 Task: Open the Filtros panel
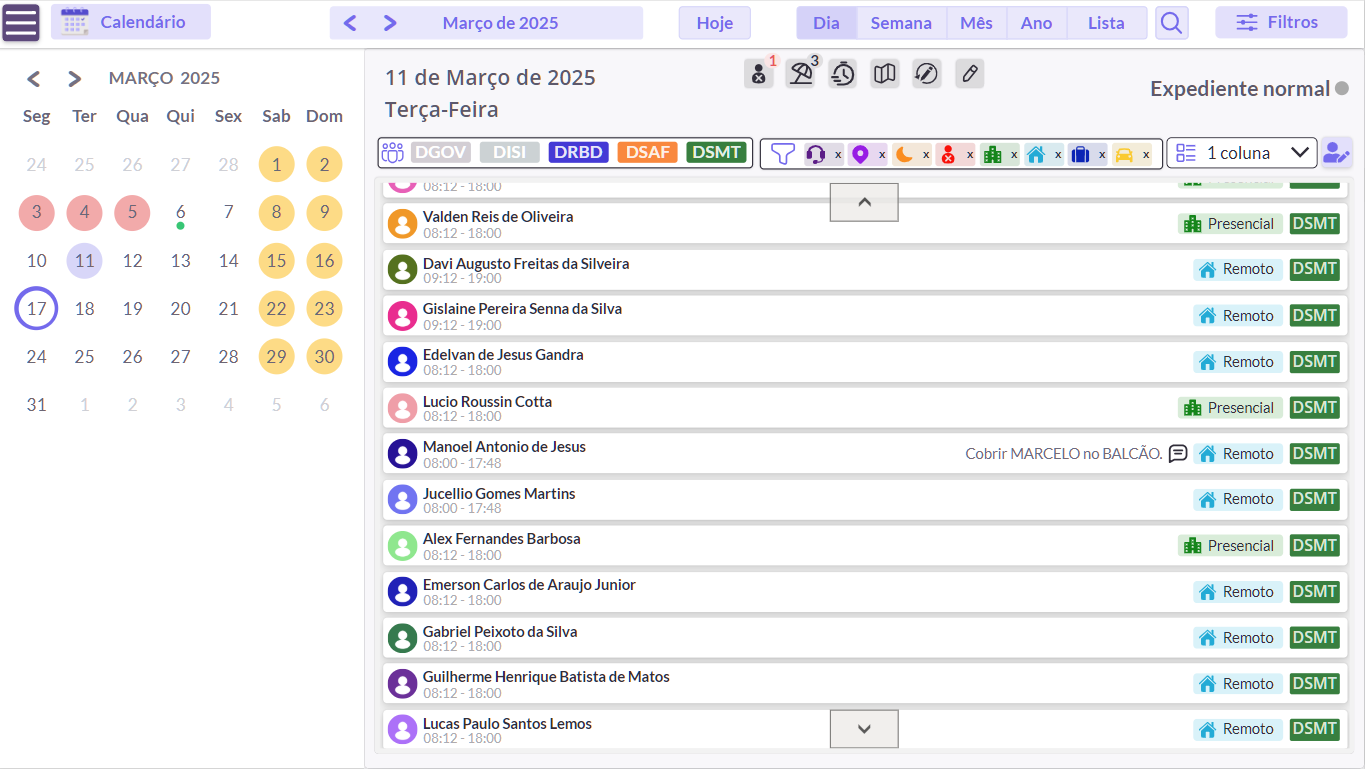tap(1282, 22)
